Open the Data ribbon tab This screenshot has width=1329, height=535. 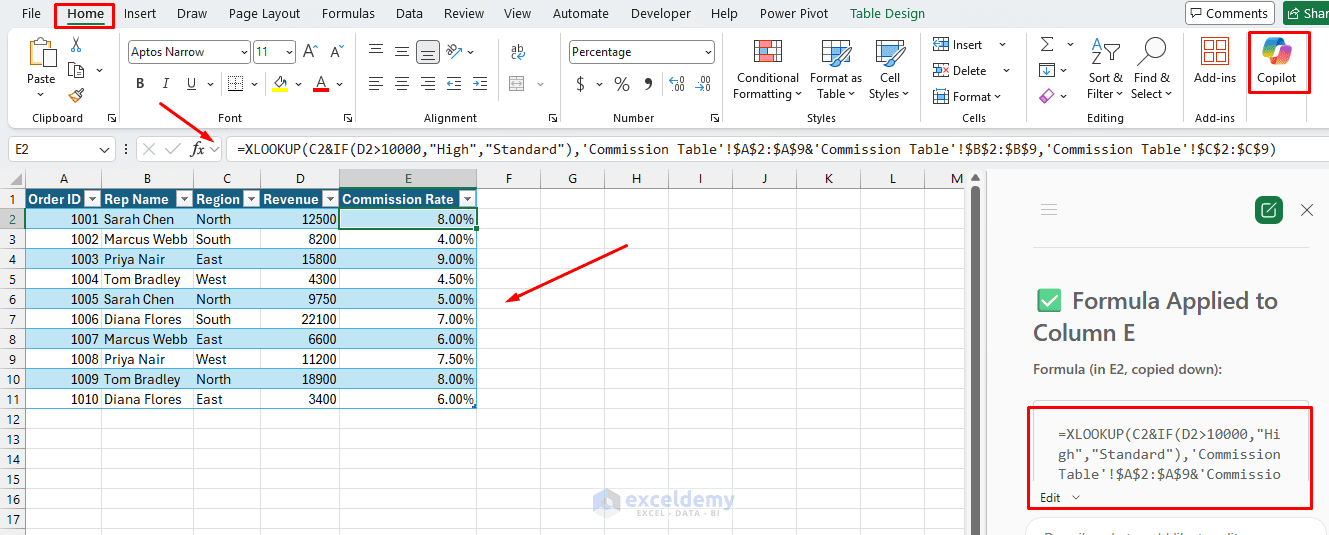tap(409, 14)
